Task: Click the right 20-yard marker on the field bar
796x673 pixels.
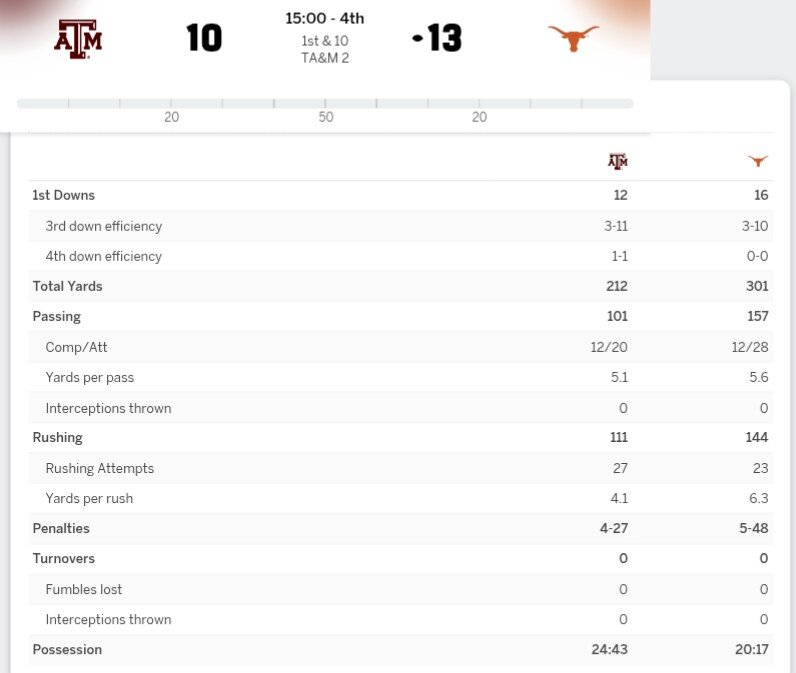Action: (479, 117)
